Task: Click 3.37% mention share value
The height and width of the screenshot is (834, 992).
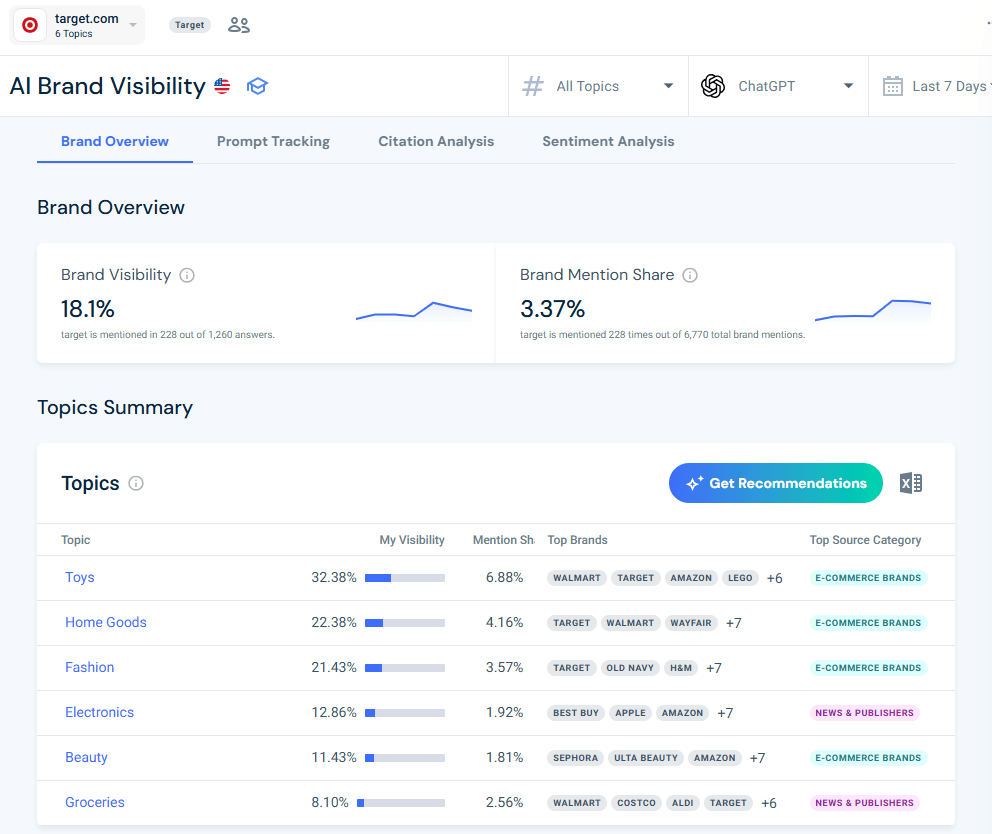Action: [552, 309]
